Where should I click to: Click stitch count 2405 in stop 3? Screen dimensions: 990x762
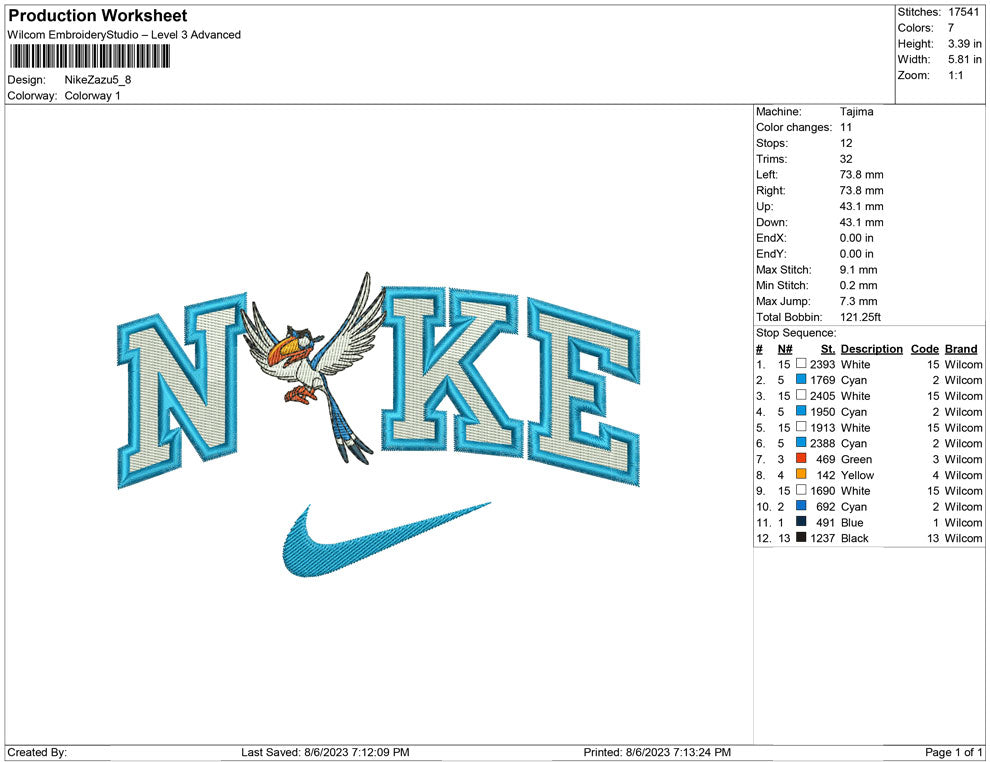(x=823, y=396)
